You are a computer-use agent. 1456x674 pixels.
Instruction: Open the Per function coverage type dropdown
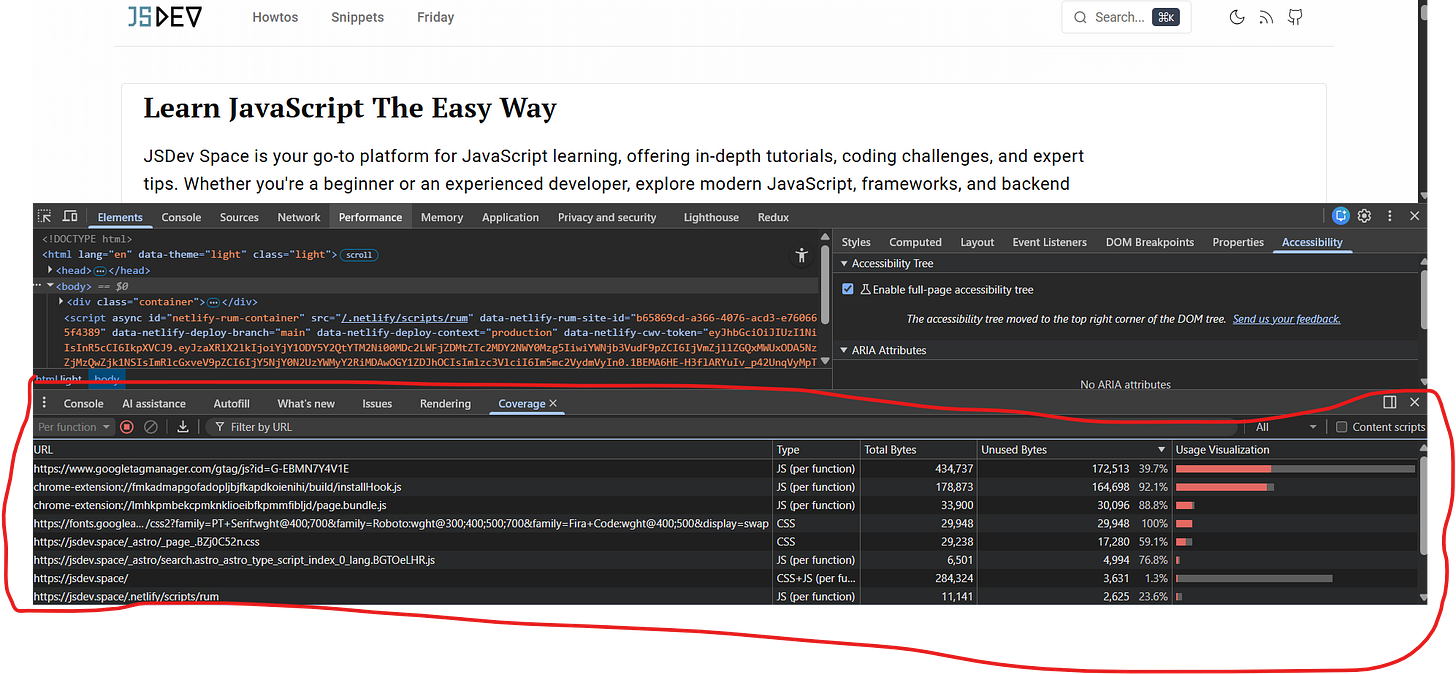[74, 427]
